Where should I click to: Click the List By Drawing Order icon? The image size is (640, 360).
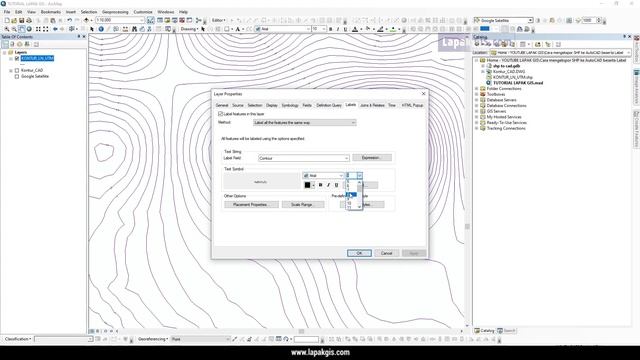[x=5, y=44]
